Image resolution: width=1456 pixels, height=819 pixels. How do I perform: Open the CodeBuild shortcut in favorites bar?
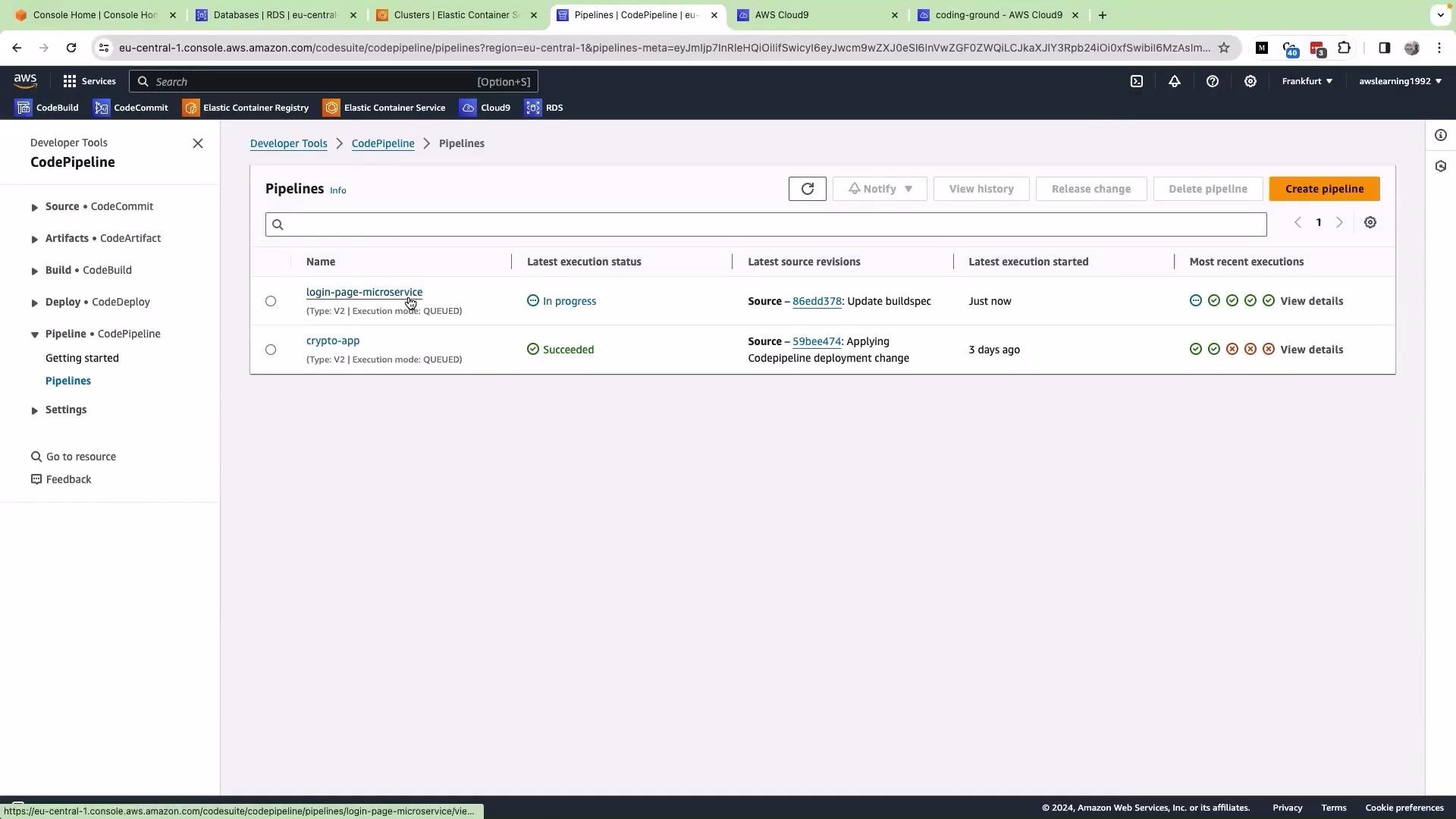click(x=47, y=108)
